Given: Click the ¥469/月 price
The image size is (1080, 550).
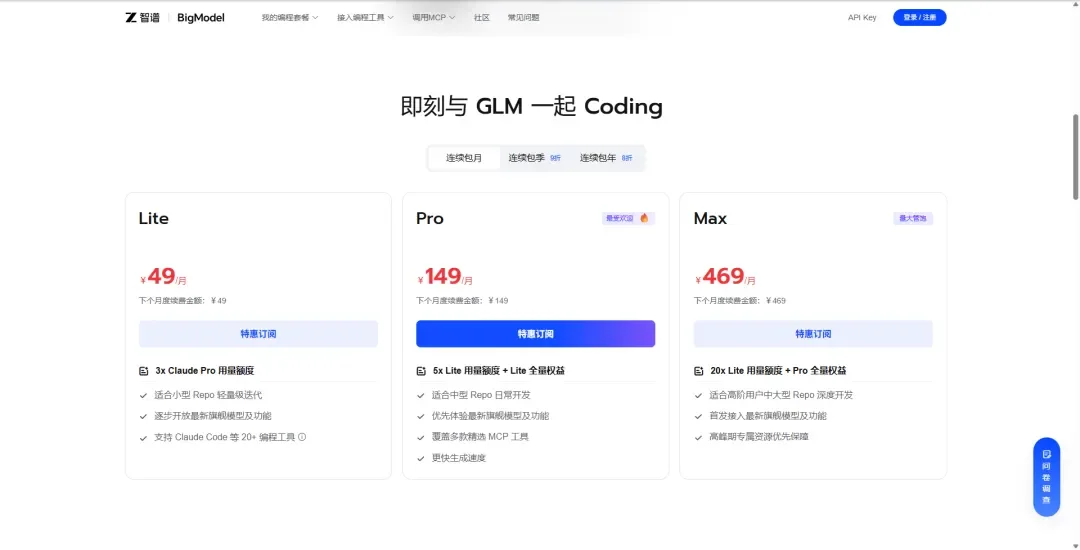Looking at the screenshot, I should (725, 277).
